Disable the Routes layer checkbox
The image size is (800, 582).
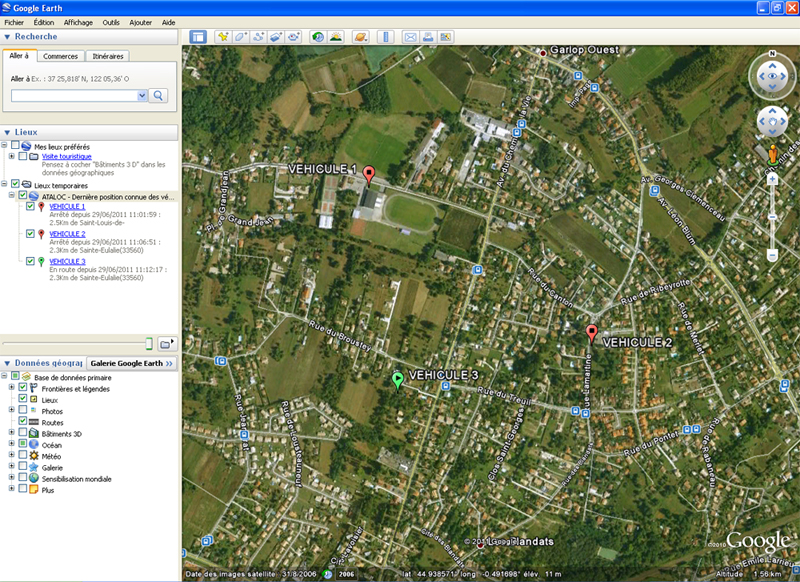click(22, 421)
